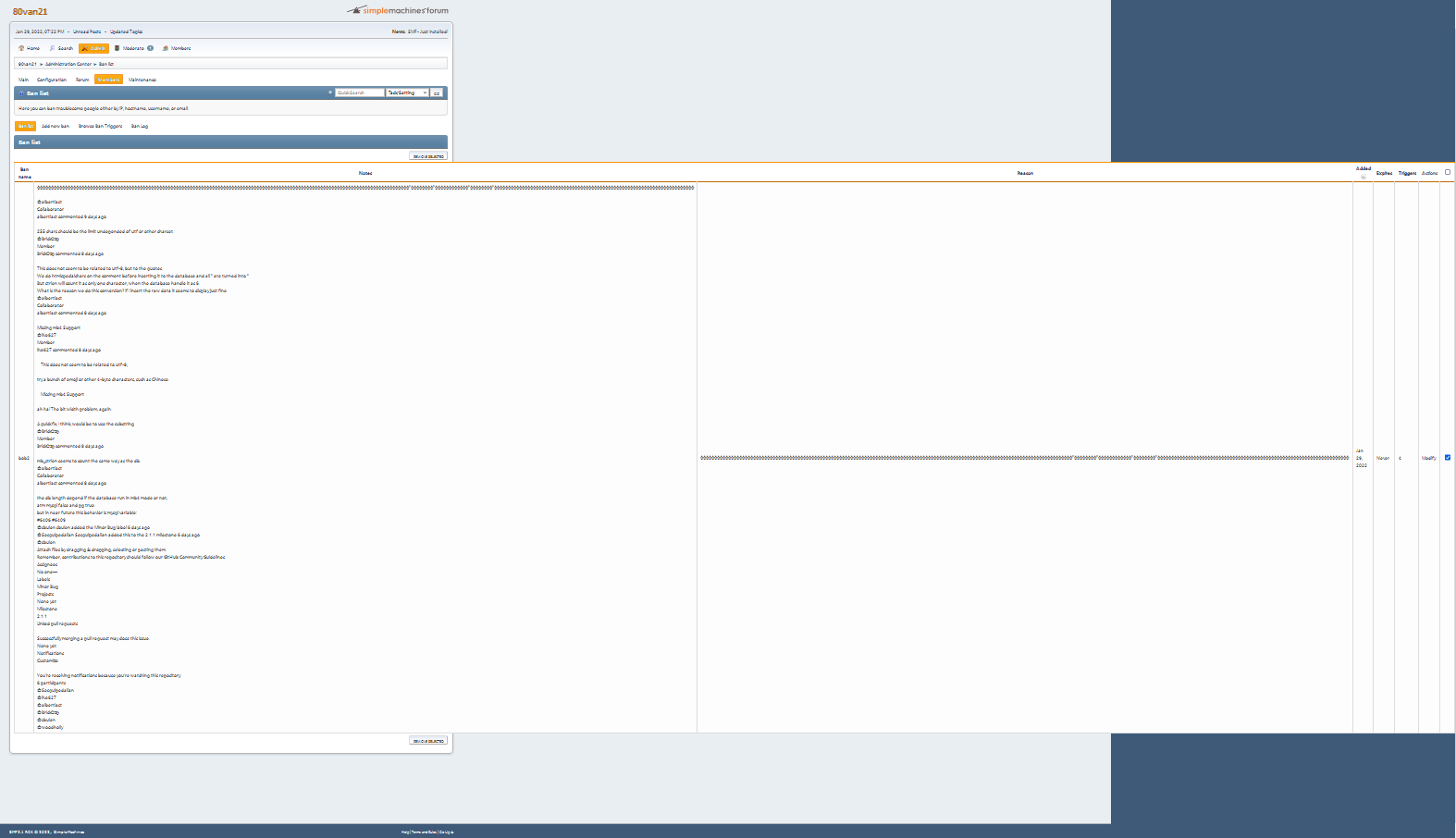
Task: Click the Go button next to quick search
Action: 437,92
